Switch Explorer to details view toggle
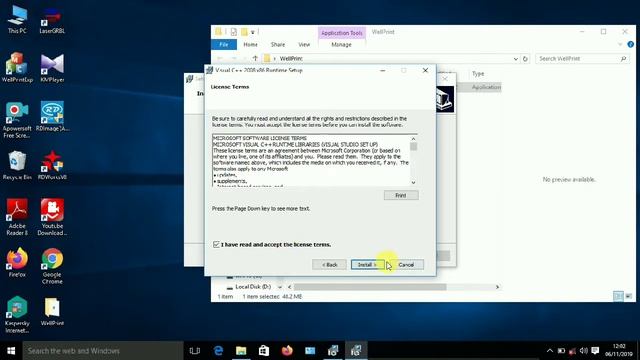Image resolution: width=640 pixels, height=360 pixels. click(x=618, y=296)
